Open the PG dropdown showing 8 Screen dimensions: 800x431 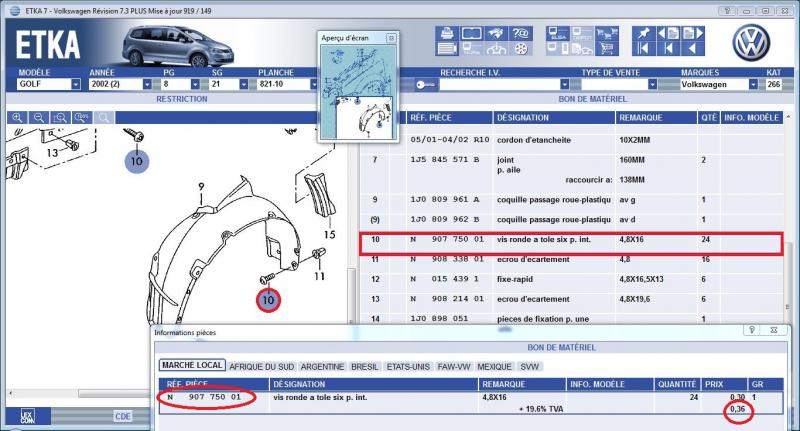195,84
